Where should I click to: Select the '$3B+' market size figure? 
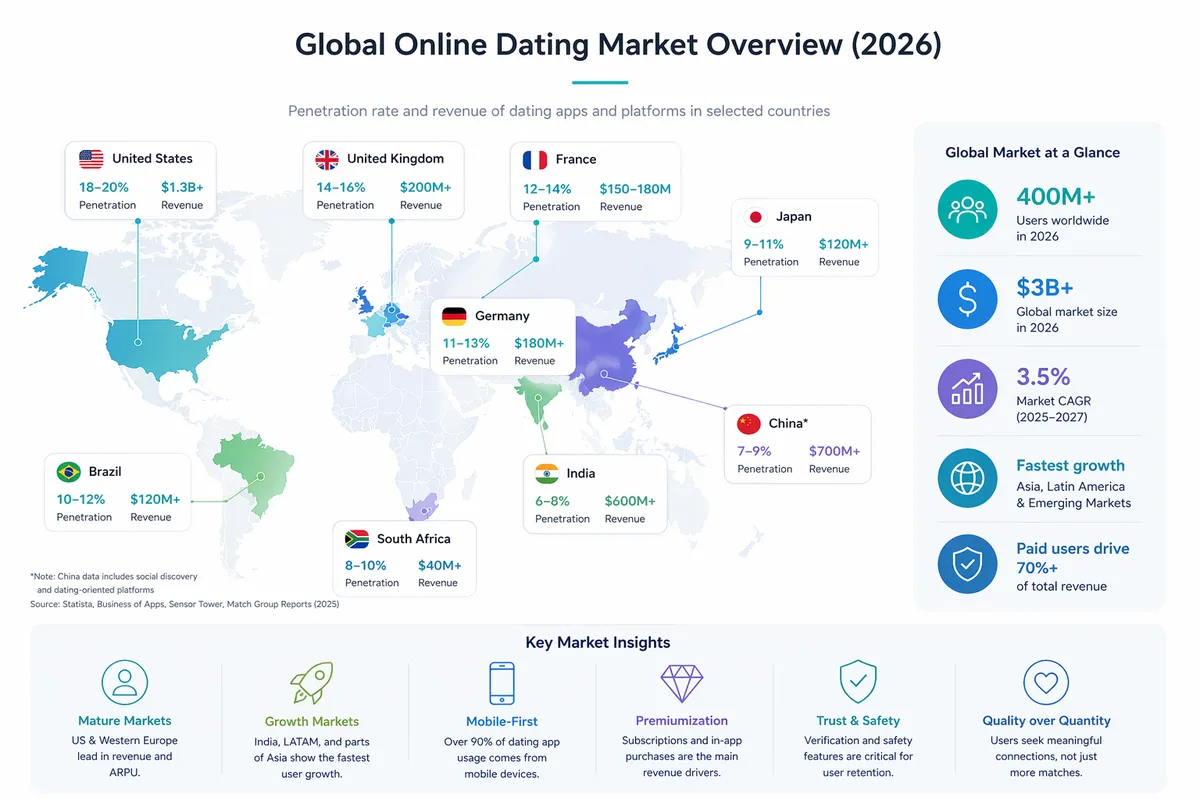1045,288
